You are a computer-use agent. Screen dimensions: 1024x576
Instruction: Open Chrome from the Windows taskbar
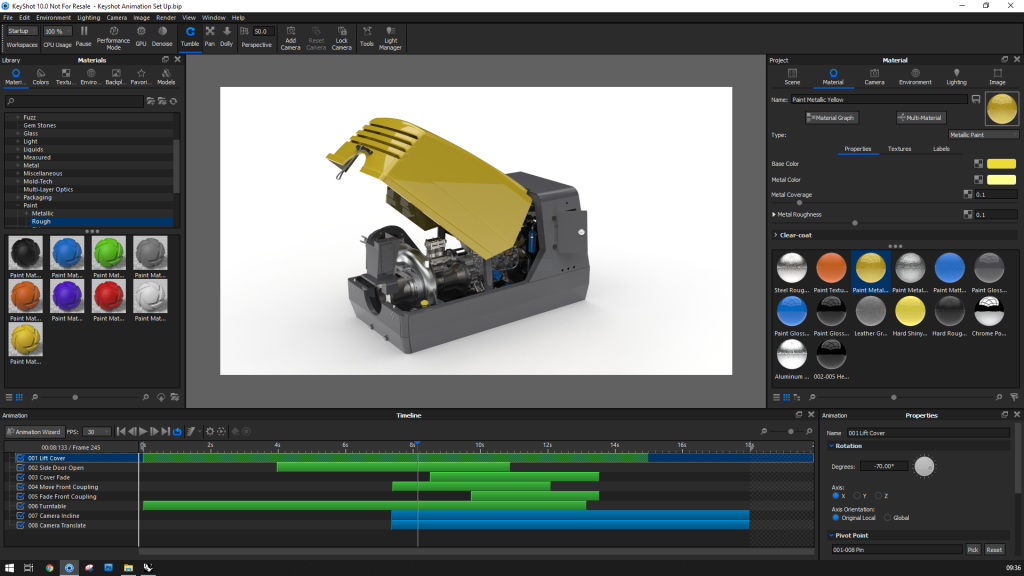49,568
